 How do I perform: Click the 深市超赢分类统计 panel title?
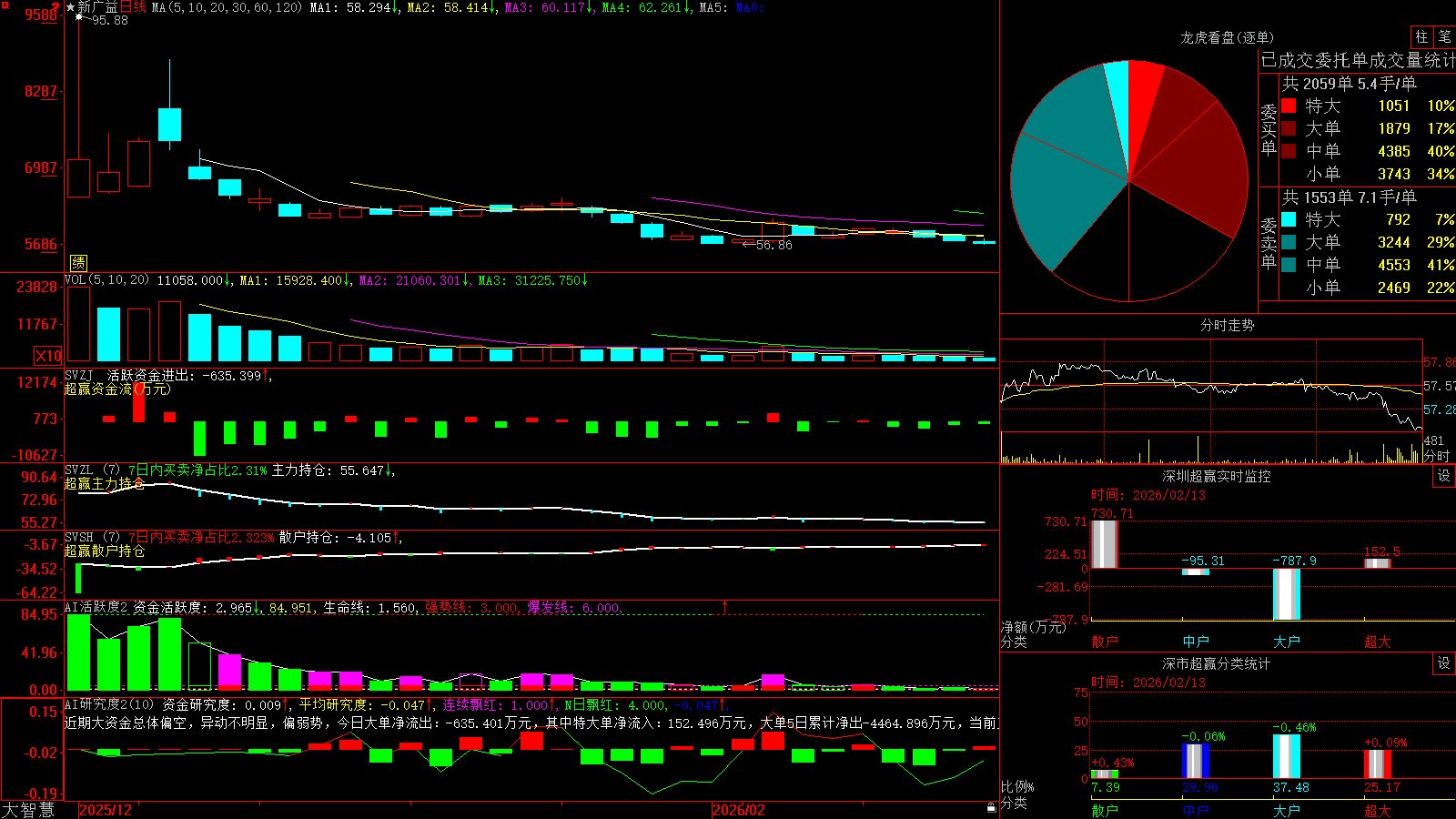[x=1216, y=663]
